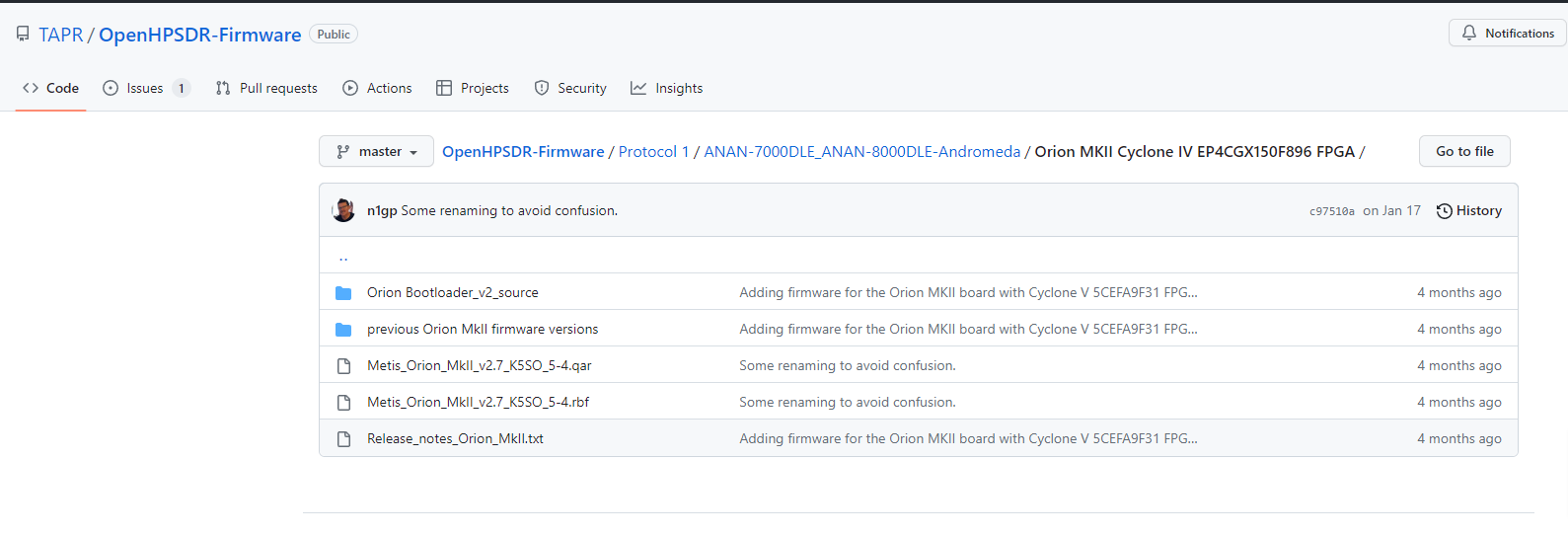Navigate to Protocol 1 breadcrumb
1568x536 pixels.
(x=653, y=151)
